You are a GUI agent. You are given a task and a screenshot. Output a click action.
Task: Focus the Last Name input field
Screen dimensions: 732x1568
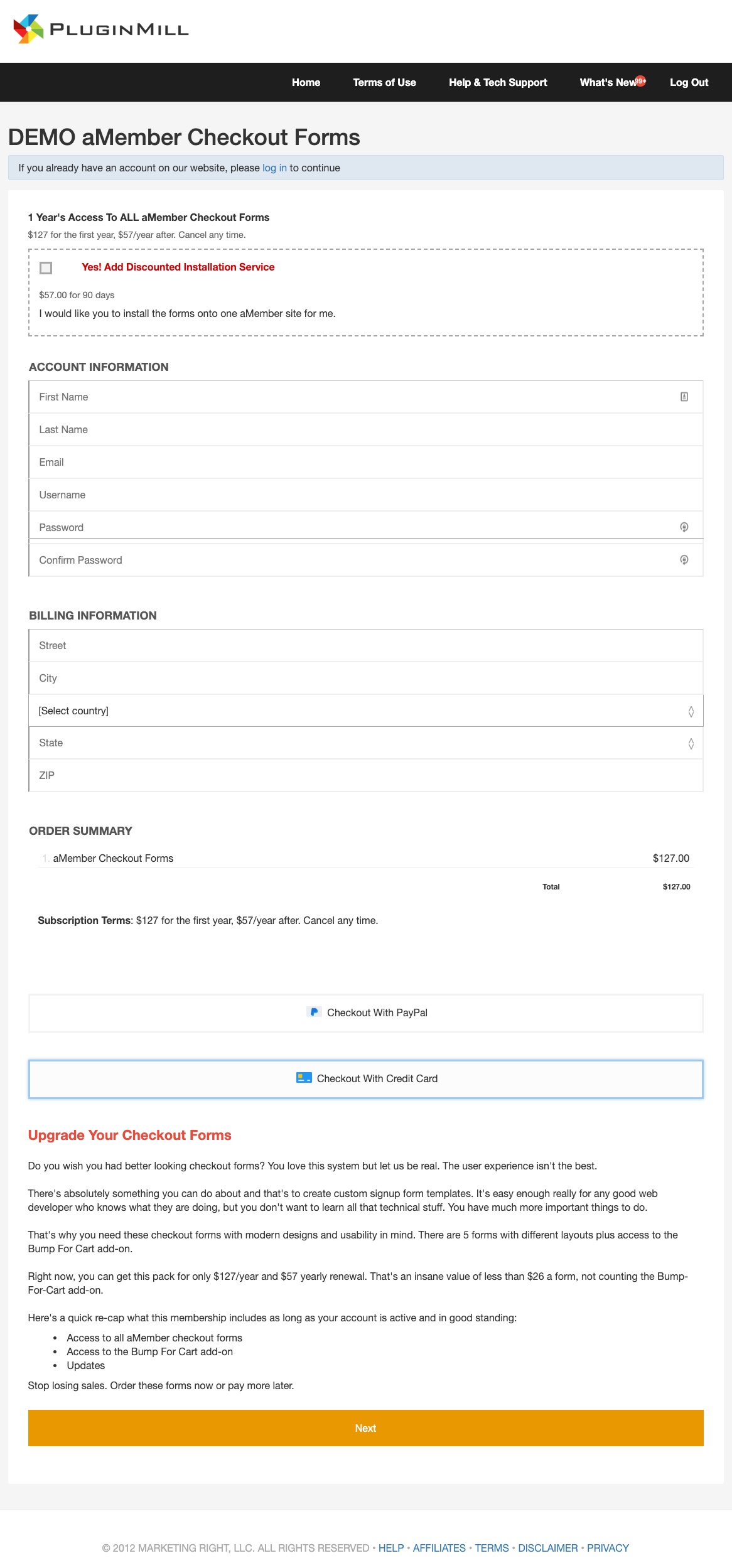(x=366, y=429)
